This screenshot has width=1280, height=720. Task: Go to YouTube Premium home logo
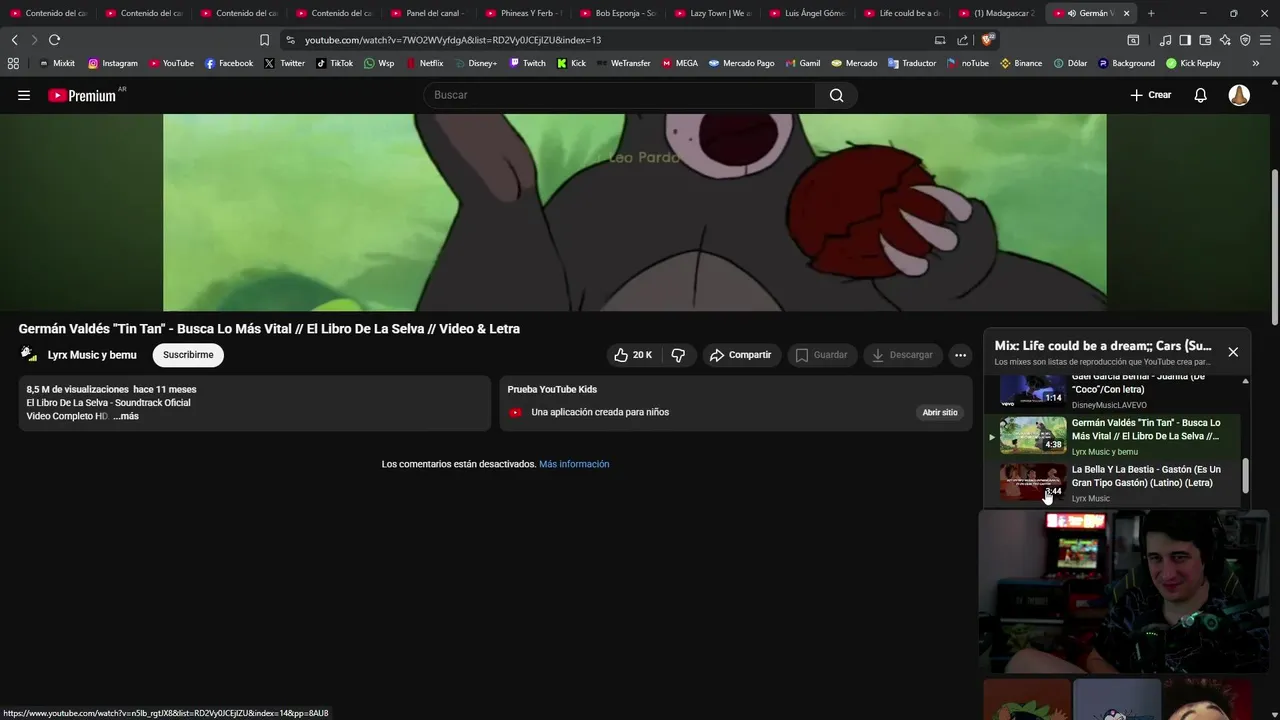pos(82,95)
